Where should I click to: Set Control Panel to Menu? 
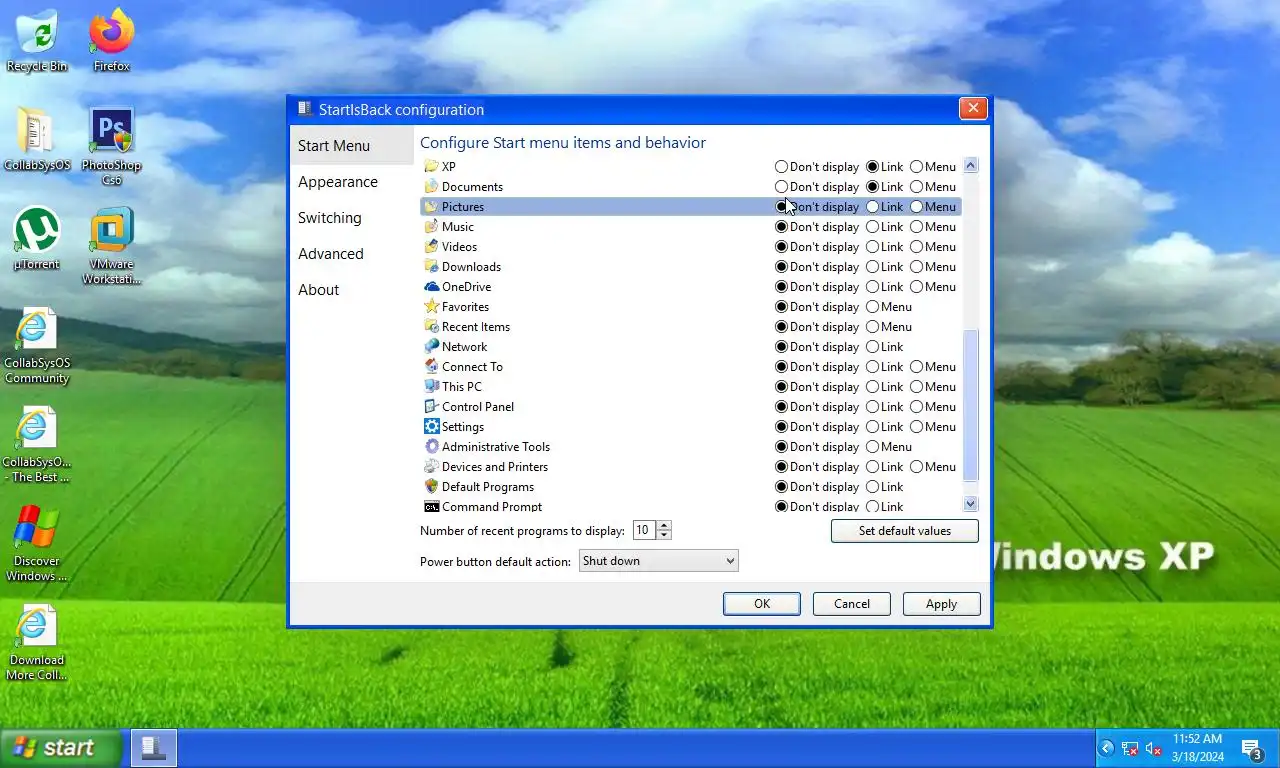(916, 407)
